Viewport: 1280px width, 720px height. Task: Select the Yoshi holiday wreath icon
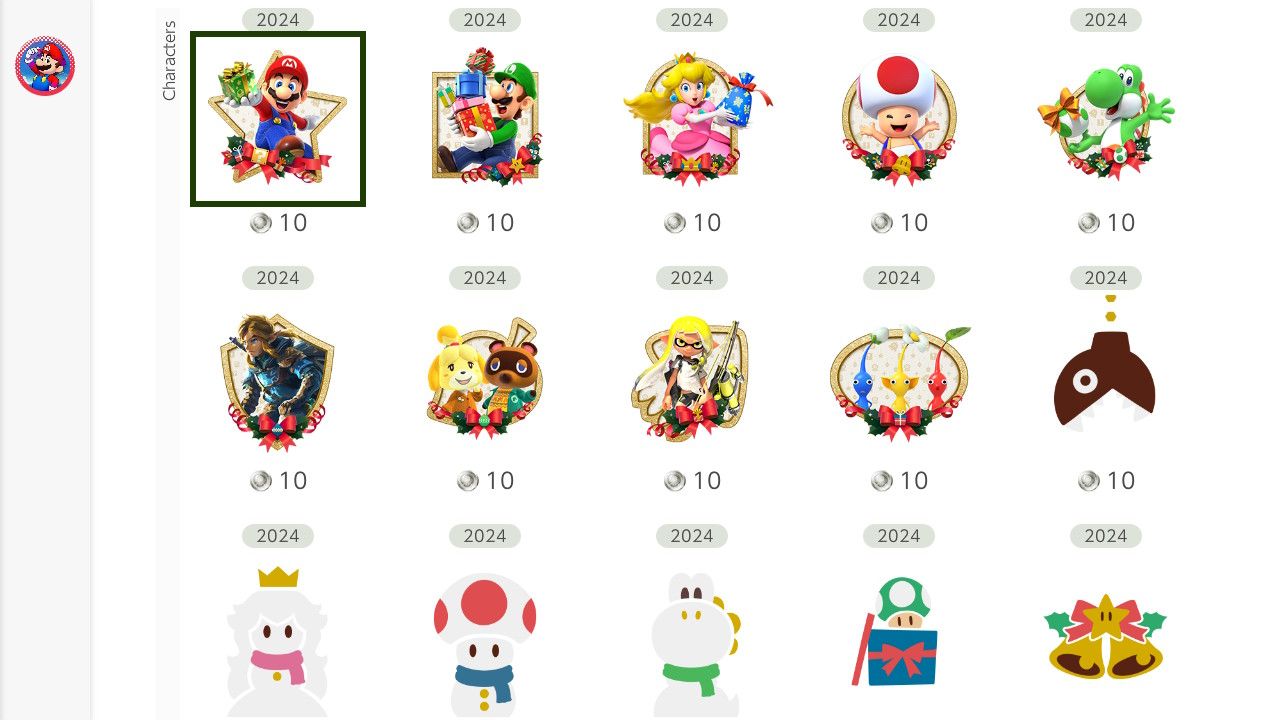tap(1106, 119)
